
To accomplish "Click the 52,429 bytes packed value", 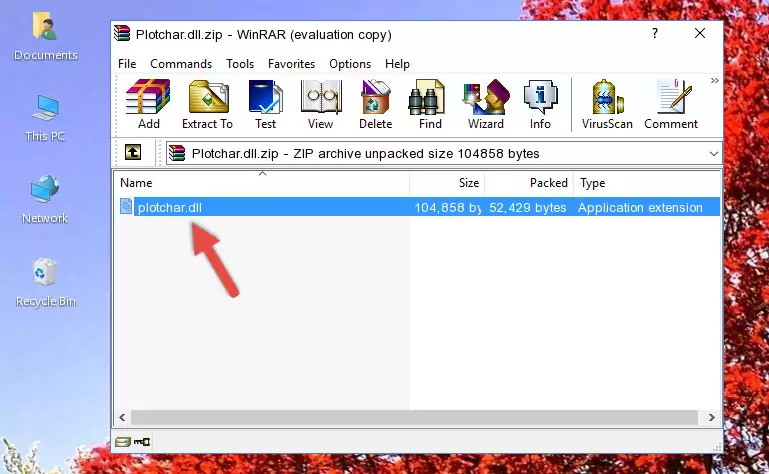I will (528, 208).
